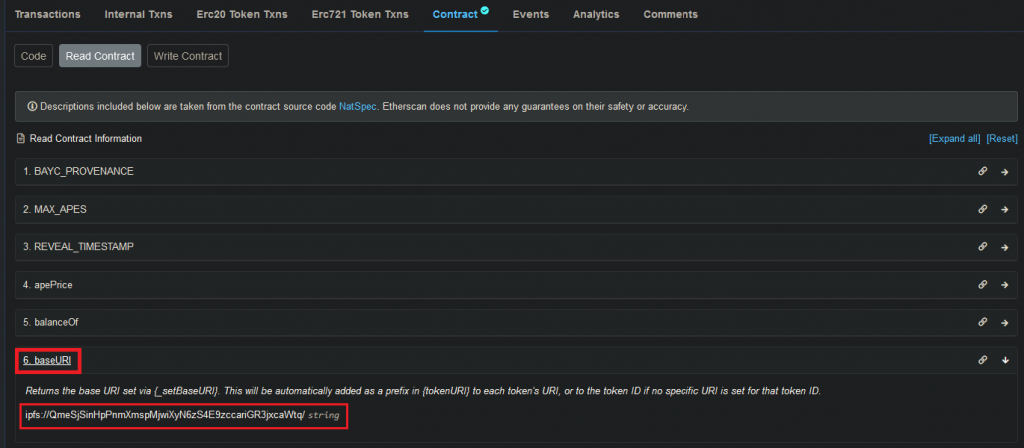Viewport: 1024px width, 448px height.
Task: Open the Transactions tab
Action: [48, 14]
